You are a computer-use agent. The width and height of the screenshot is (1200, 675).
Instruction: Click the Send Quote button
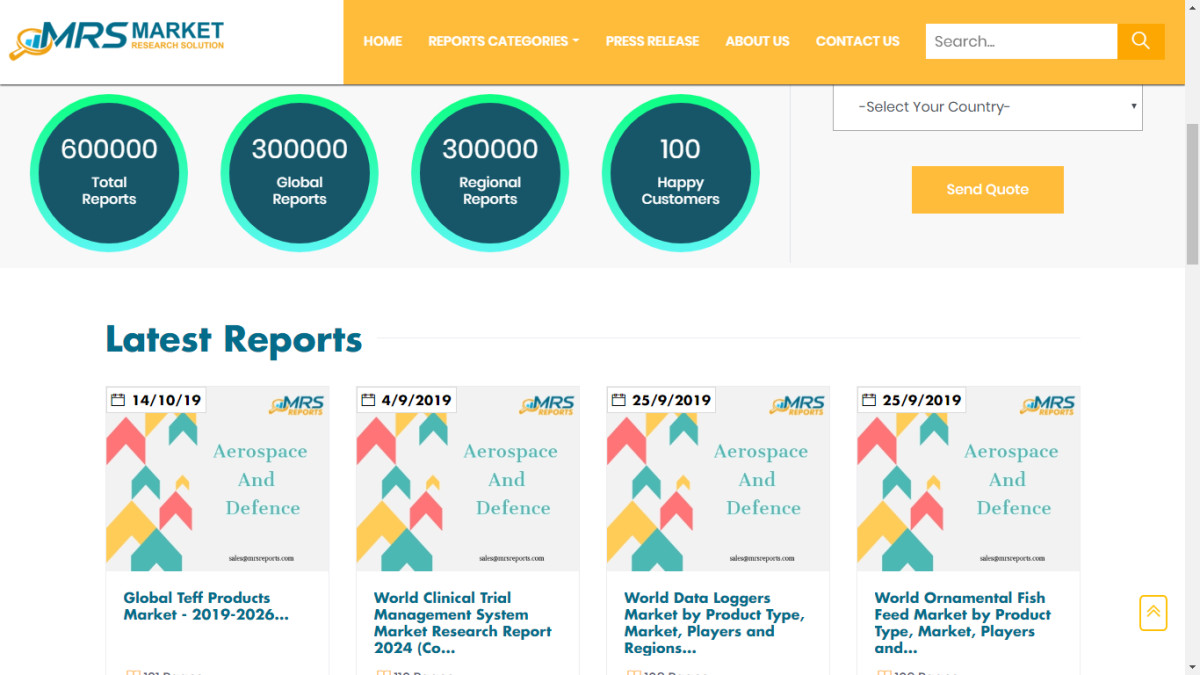[987, 189]
